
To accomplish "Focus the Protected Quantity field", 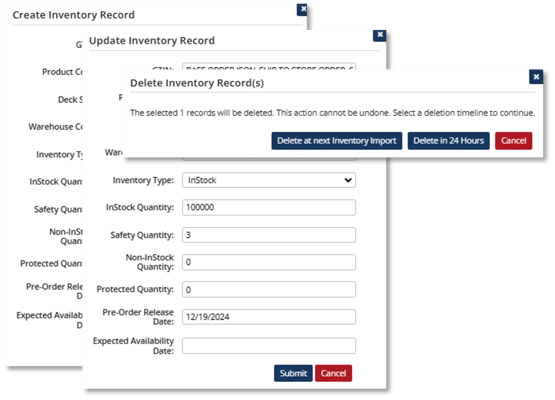I will point(269,290).
